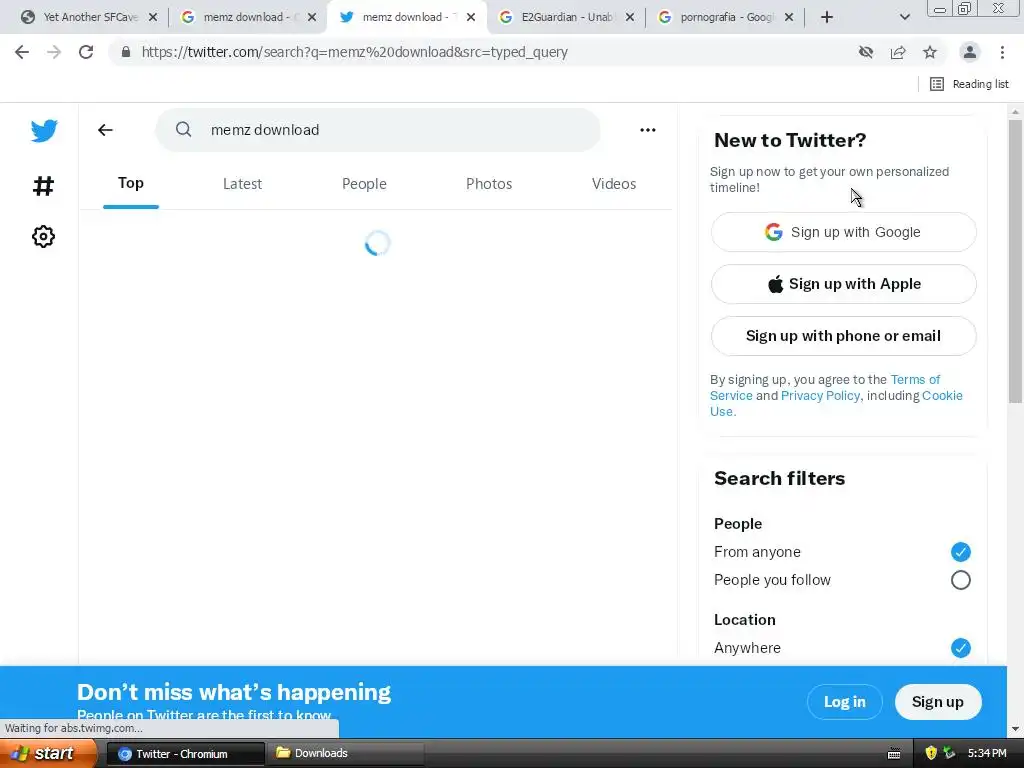
Task: Bookmark this page with the star icon
Action: pyautogui.click(x=930, y=52)
